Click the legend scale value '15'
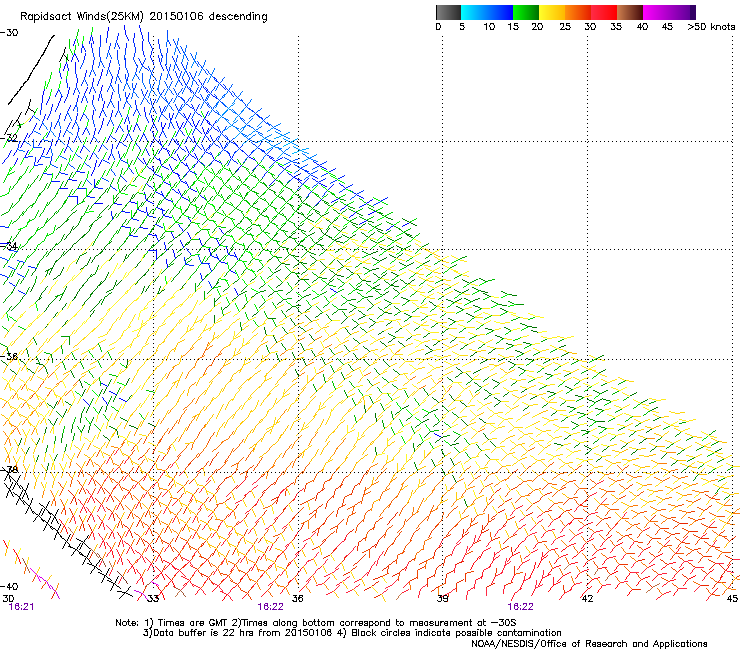 [513, 26]
